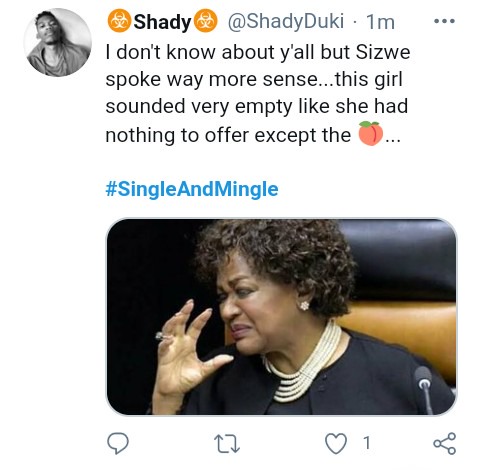Open the share icon for this tweet

pos(444,444)
